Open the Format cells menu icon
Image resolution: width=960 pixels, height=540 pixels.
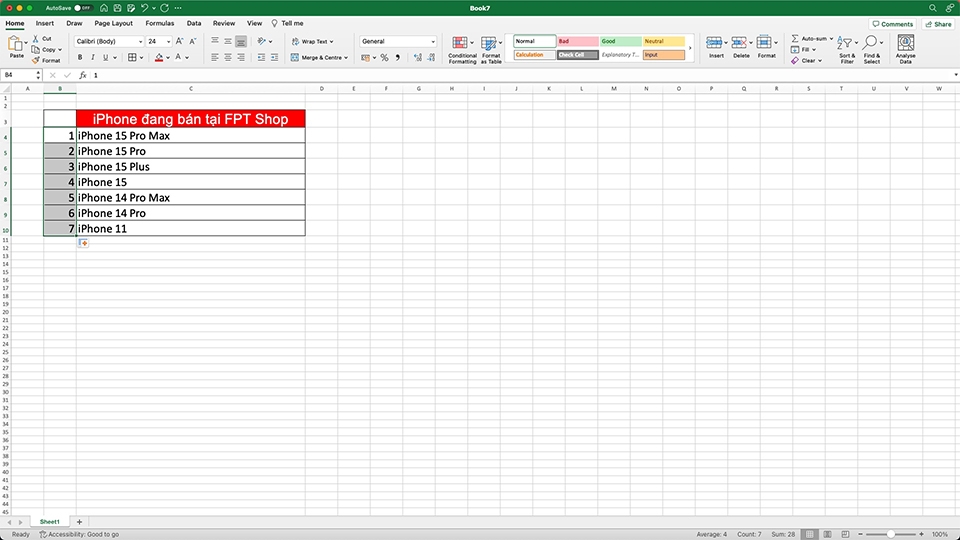[x=764, y=43]
